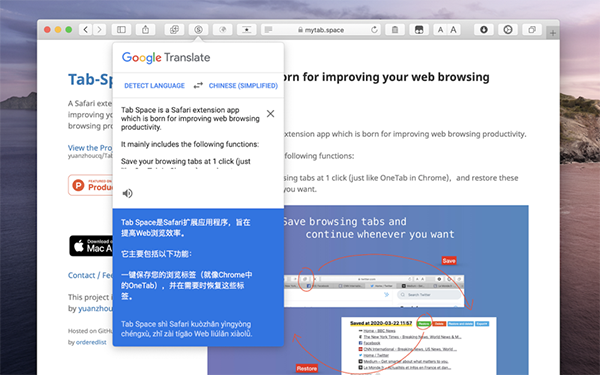Screen dimensions: 600x375
Task: Select Detect Language as source
Action: pos(154,86)
